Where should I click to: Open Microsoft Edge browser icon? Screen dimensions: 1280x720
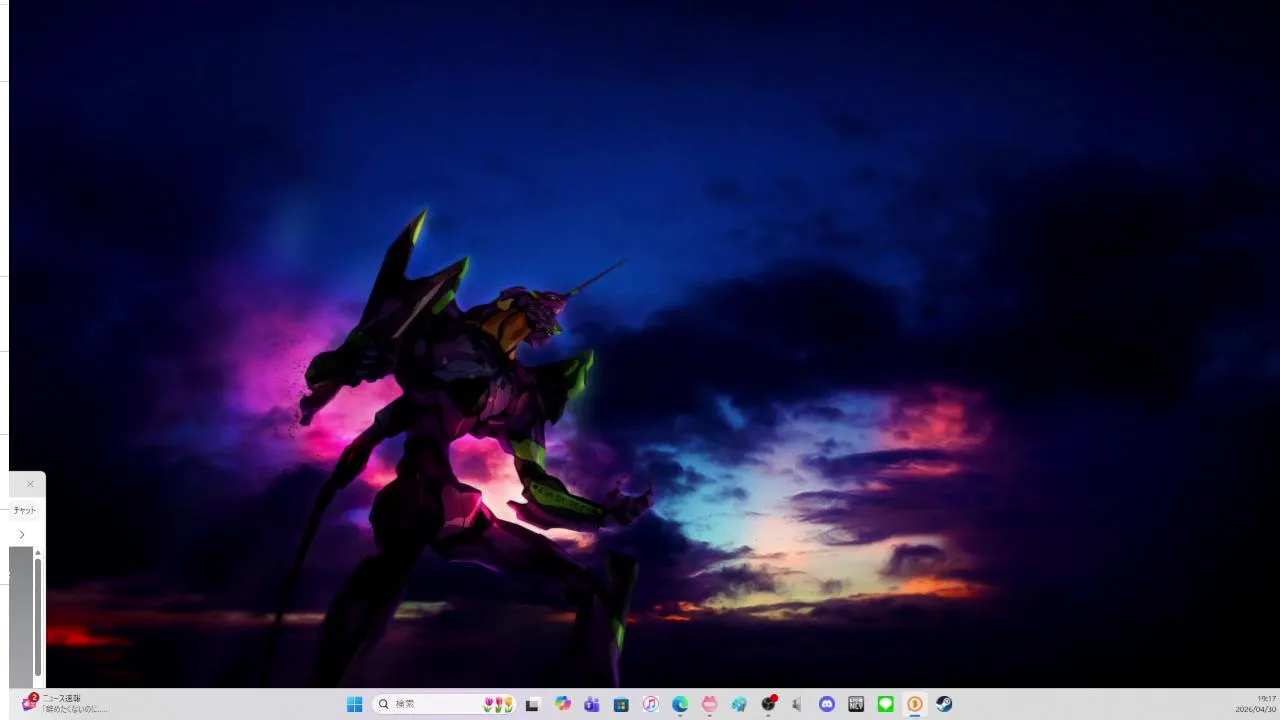tap(680, 704)
